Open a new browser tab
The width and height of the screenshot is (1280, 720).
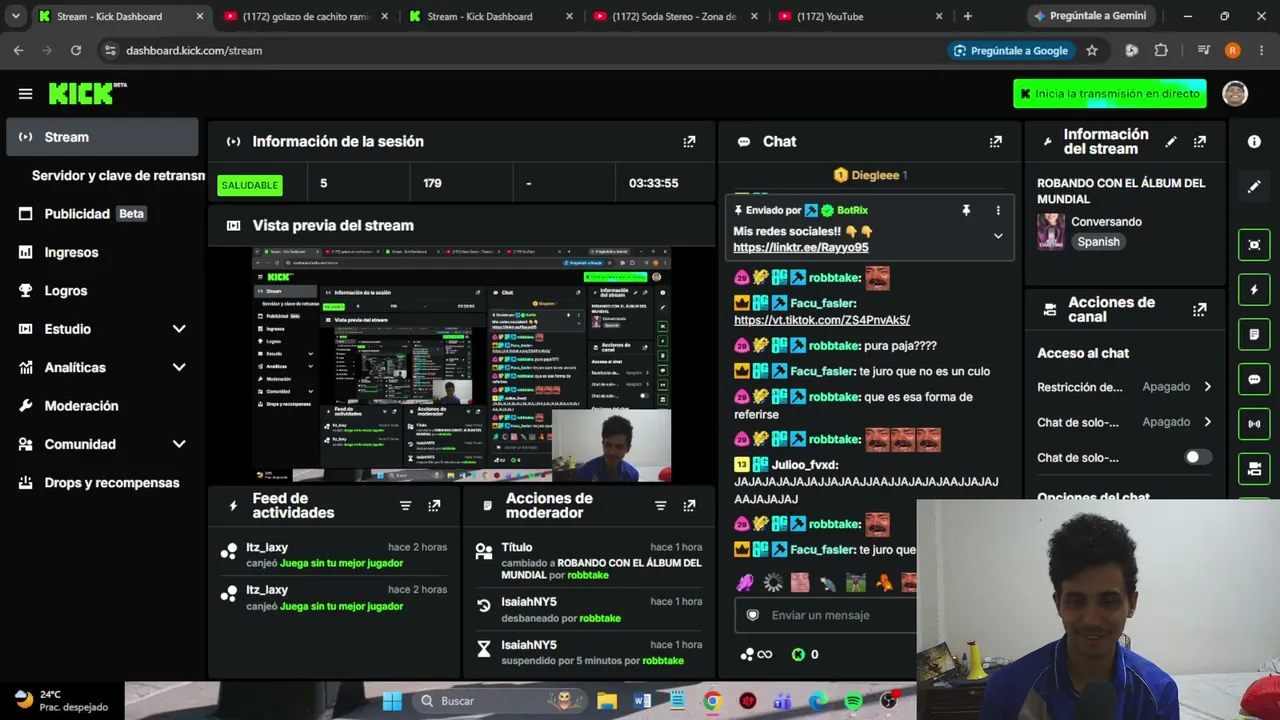967,16
